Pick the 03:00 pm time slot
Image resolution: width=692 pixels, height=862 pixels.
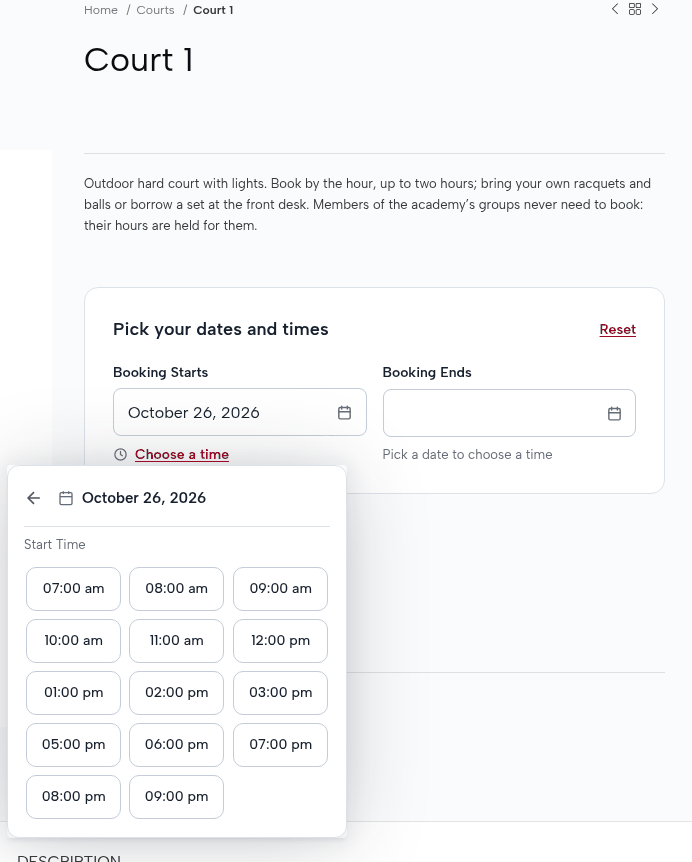(x=280, y=693)
